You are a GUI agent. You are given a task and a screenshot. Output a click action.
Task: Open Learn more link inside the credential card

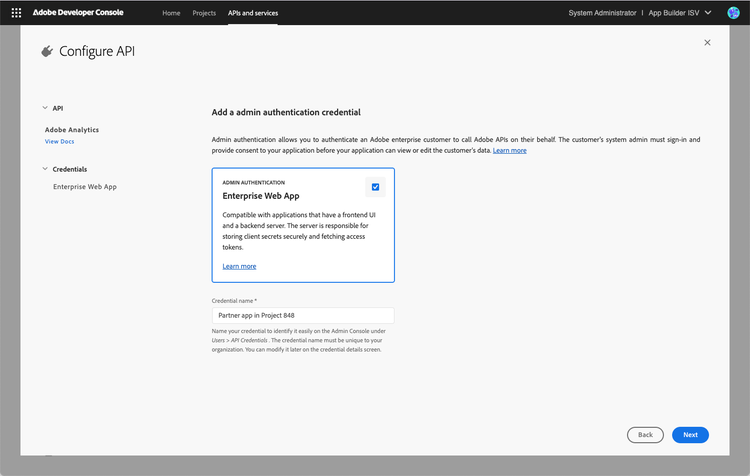[239, 266]
